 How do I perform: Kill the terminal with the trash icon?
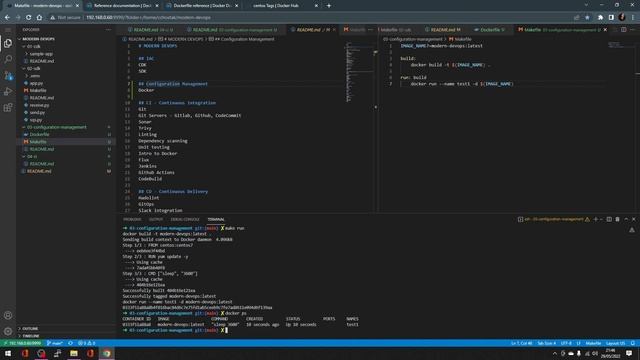click(x=618, y=219)
